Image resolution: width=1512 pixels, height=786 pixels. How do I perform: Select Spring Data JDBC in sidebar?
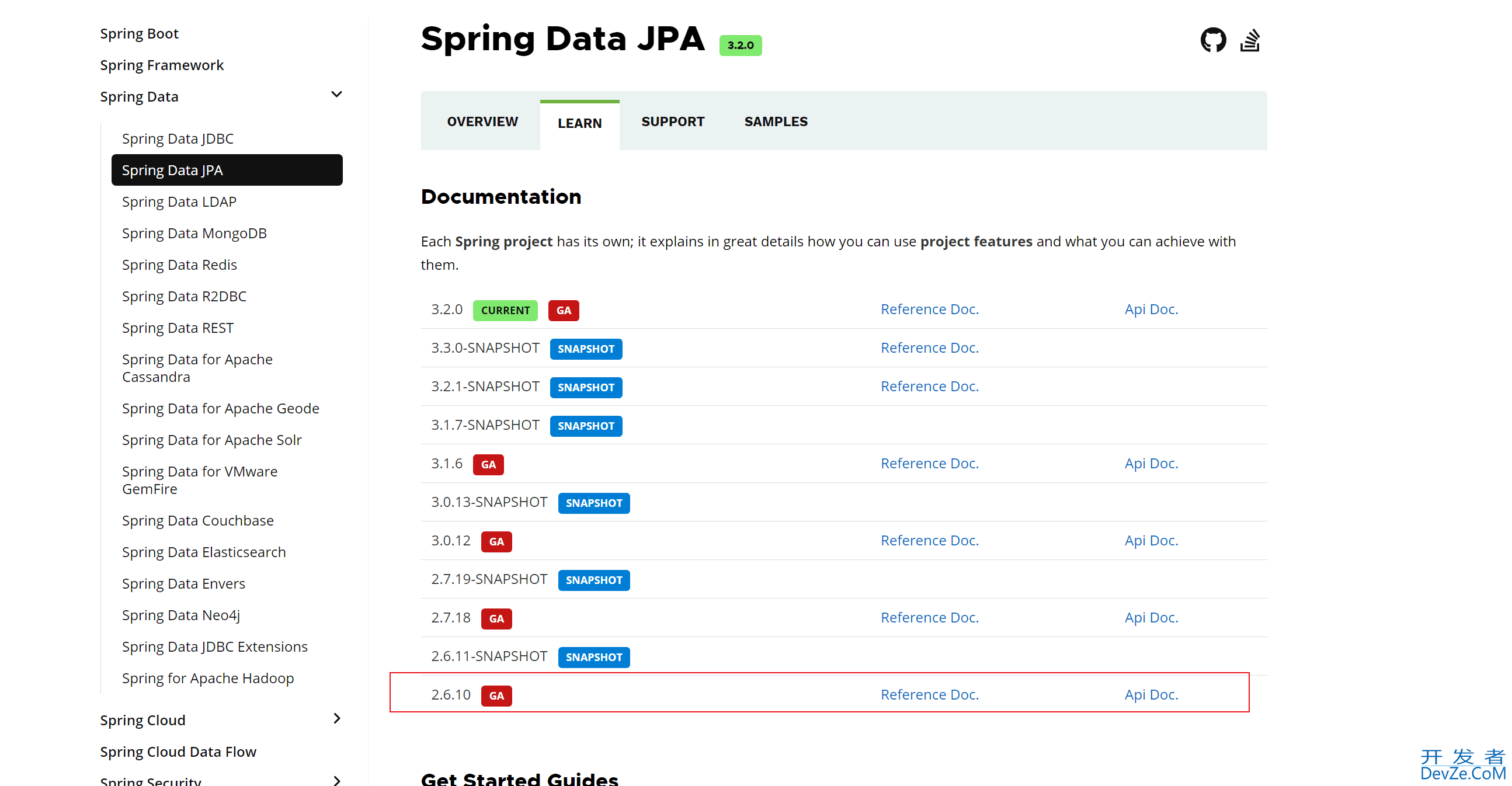178,138
